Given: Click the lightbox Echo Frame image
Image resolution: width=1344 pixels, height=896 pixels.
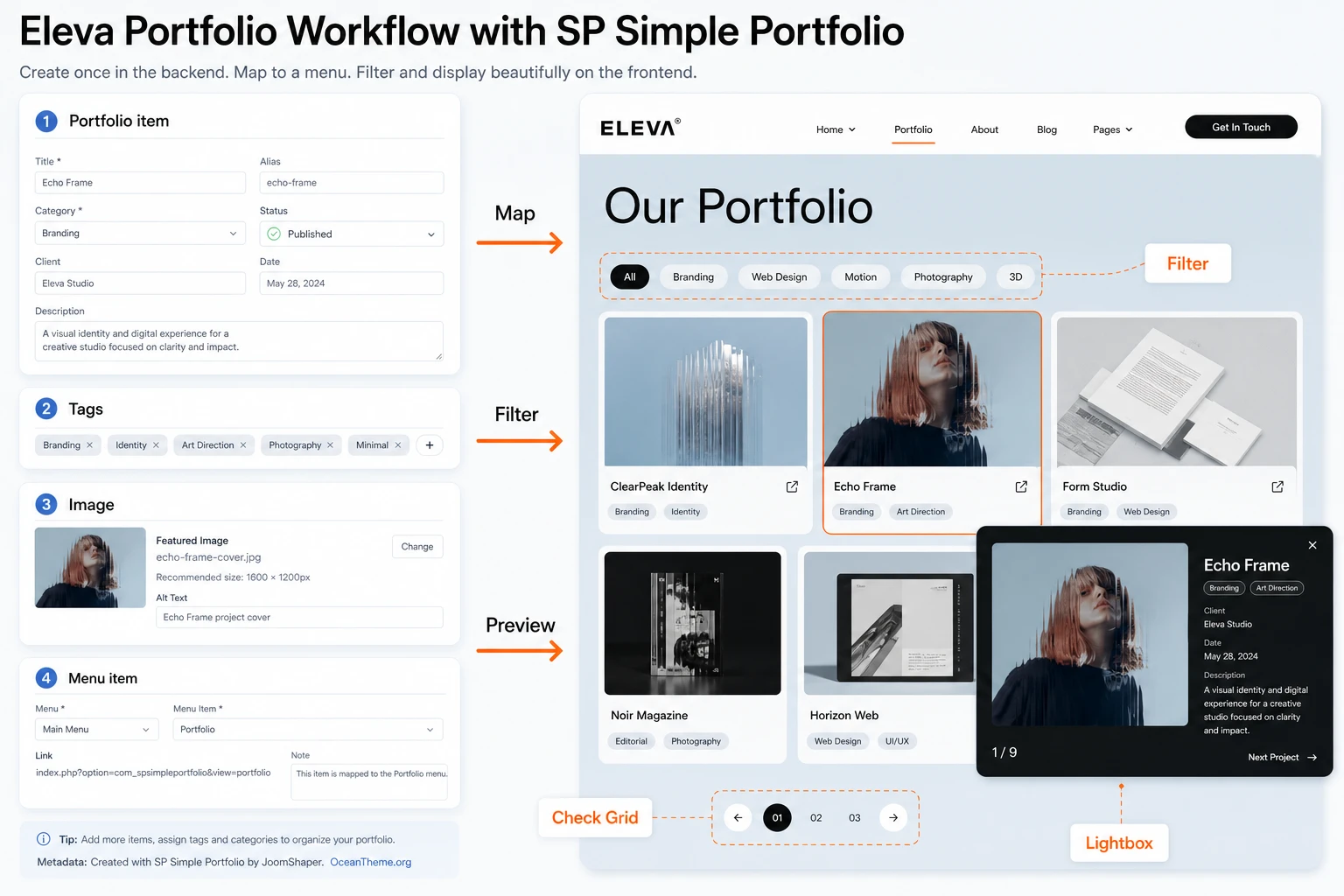Looking at the screenshot, I should 1090,635.
